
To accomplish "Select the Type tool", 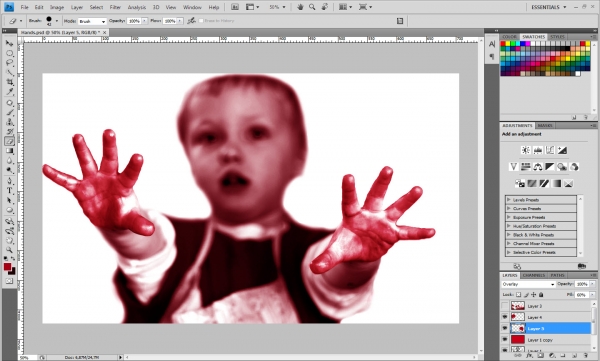I will pyautogui.click(x=9, y=190).
